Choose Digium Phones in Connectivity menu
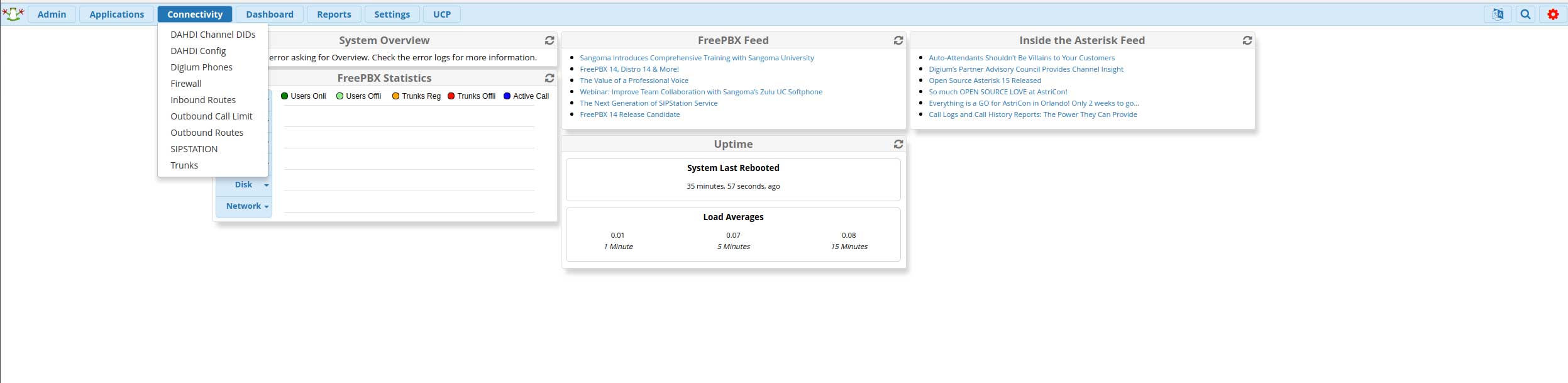This screenshot has width=1568, height=383. click(213, 67)
